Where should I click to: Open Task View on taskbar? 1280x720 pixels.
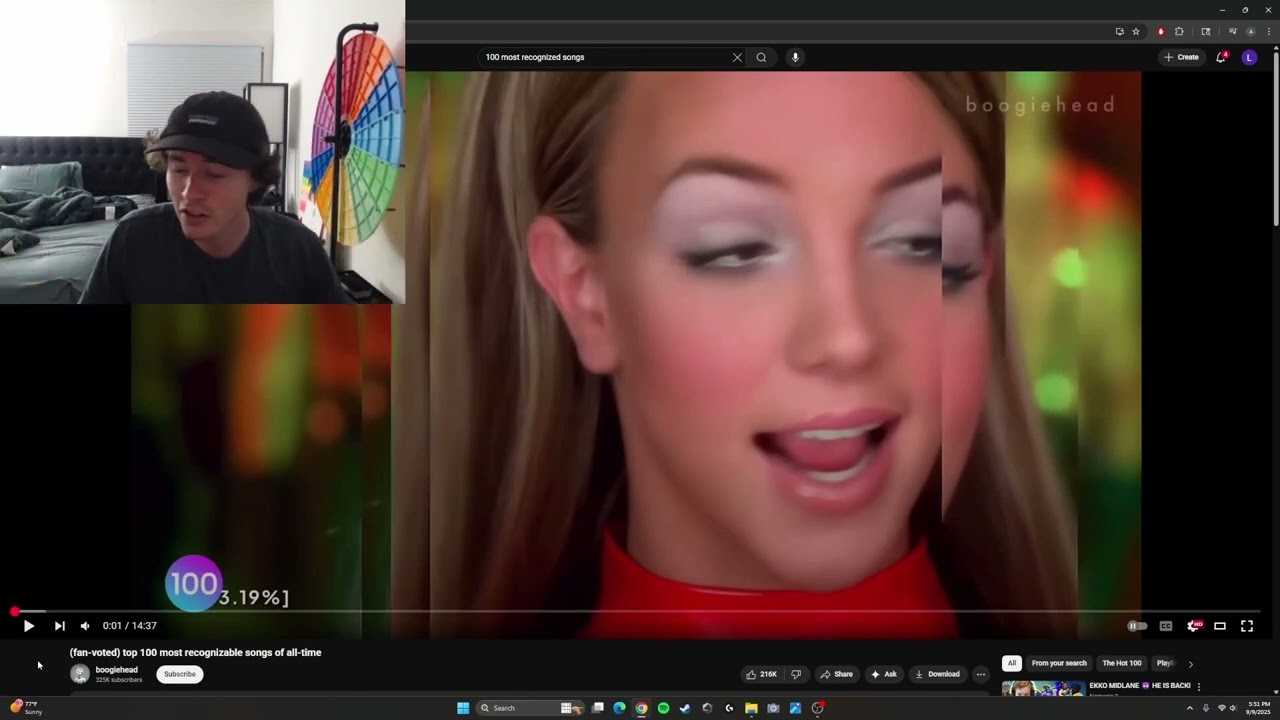point(597,708)
